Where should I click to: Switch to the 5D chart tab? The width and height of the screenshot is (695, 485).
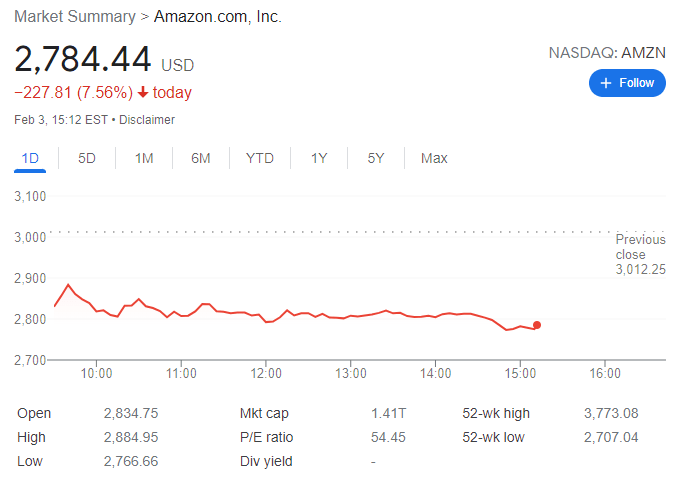[x=87, y=158]
